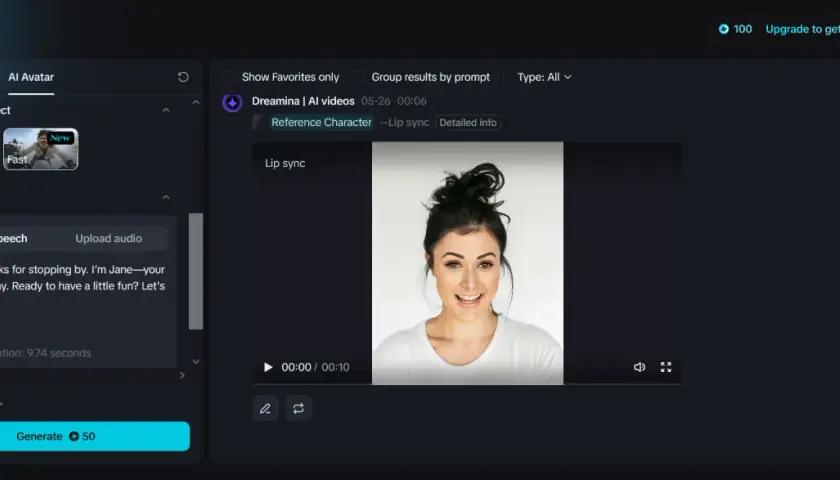
Task: Select the AI Avatar tab
Action: tap(31, 77)
